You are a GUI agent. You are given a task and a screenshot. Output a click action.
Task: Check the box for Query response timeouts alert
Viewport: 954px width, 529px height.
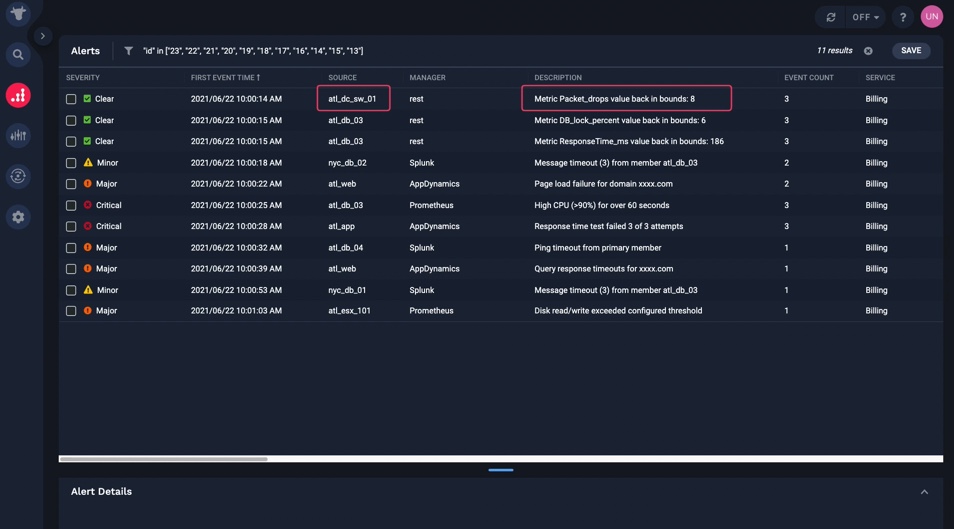(x=71, y=269)
